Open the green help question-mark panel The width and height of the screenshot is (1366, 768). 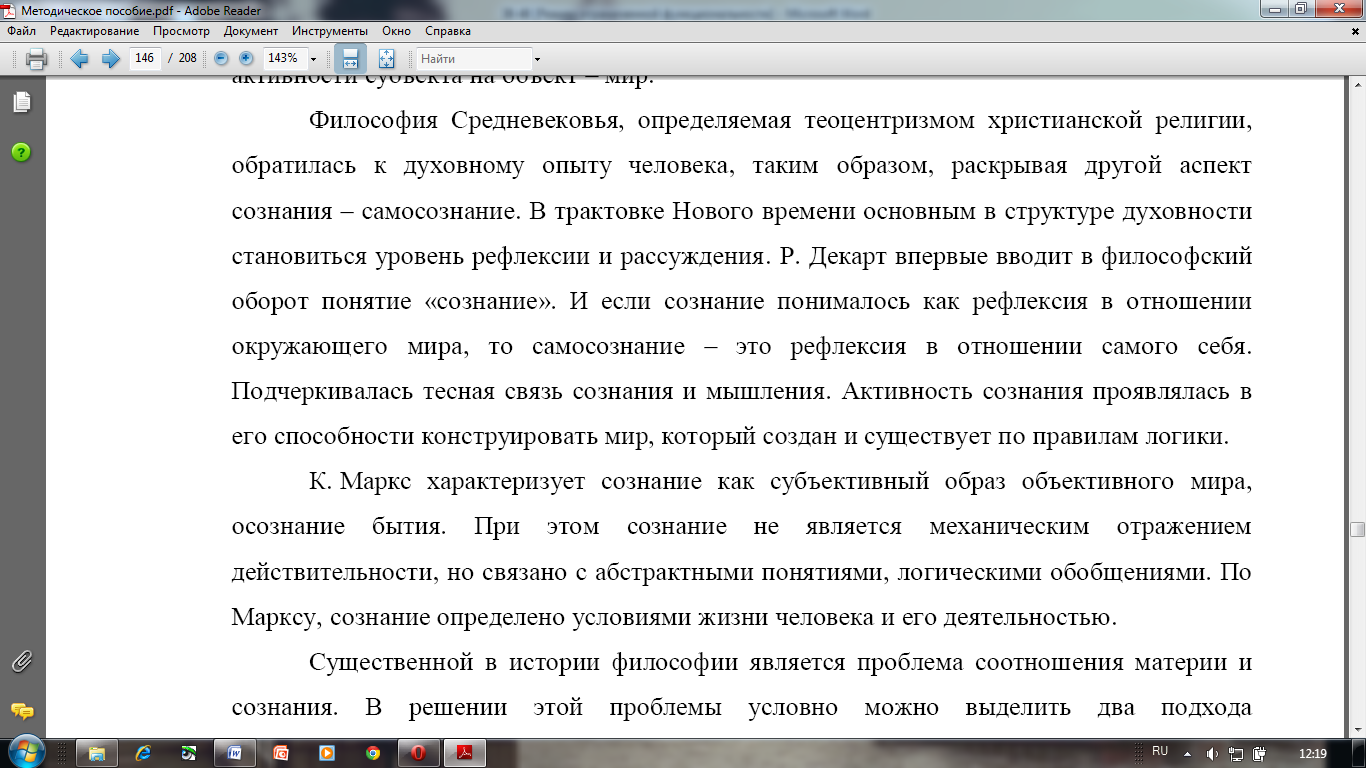[x=21, y=152]
